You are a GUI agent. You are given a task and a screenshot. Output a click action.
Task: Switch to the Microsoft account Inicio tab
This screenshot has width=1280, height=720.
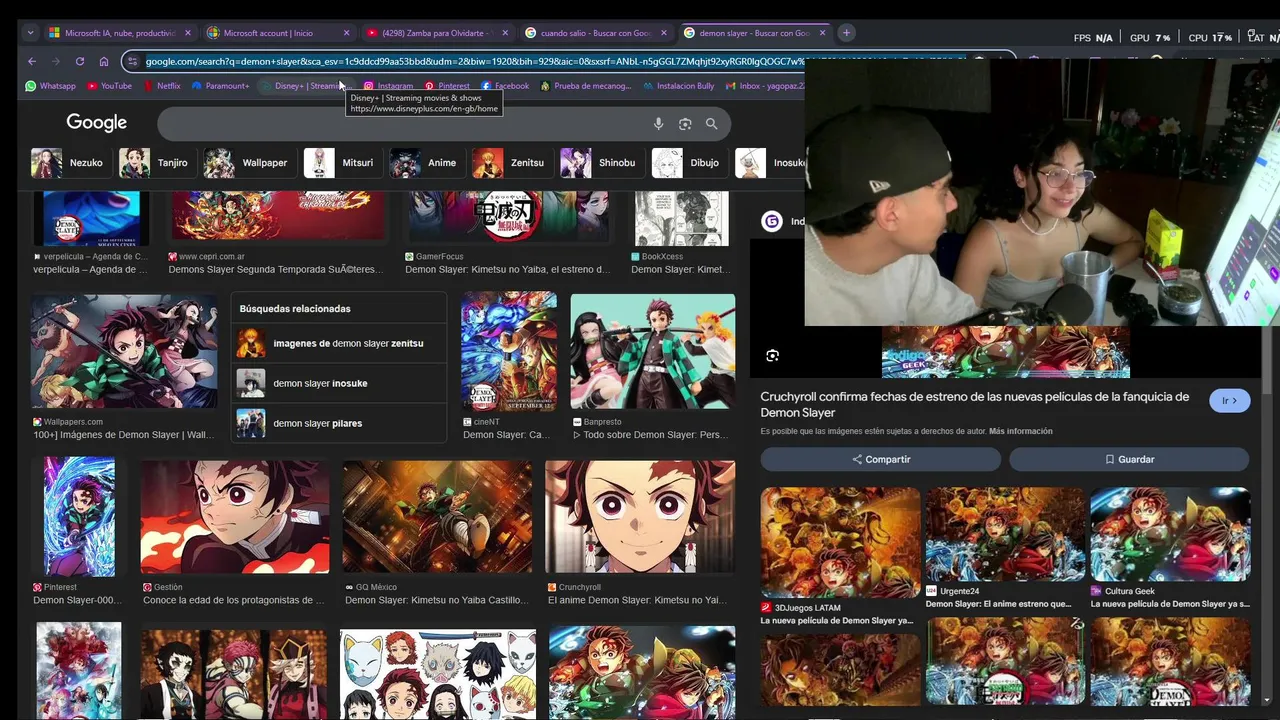[278, 33]
